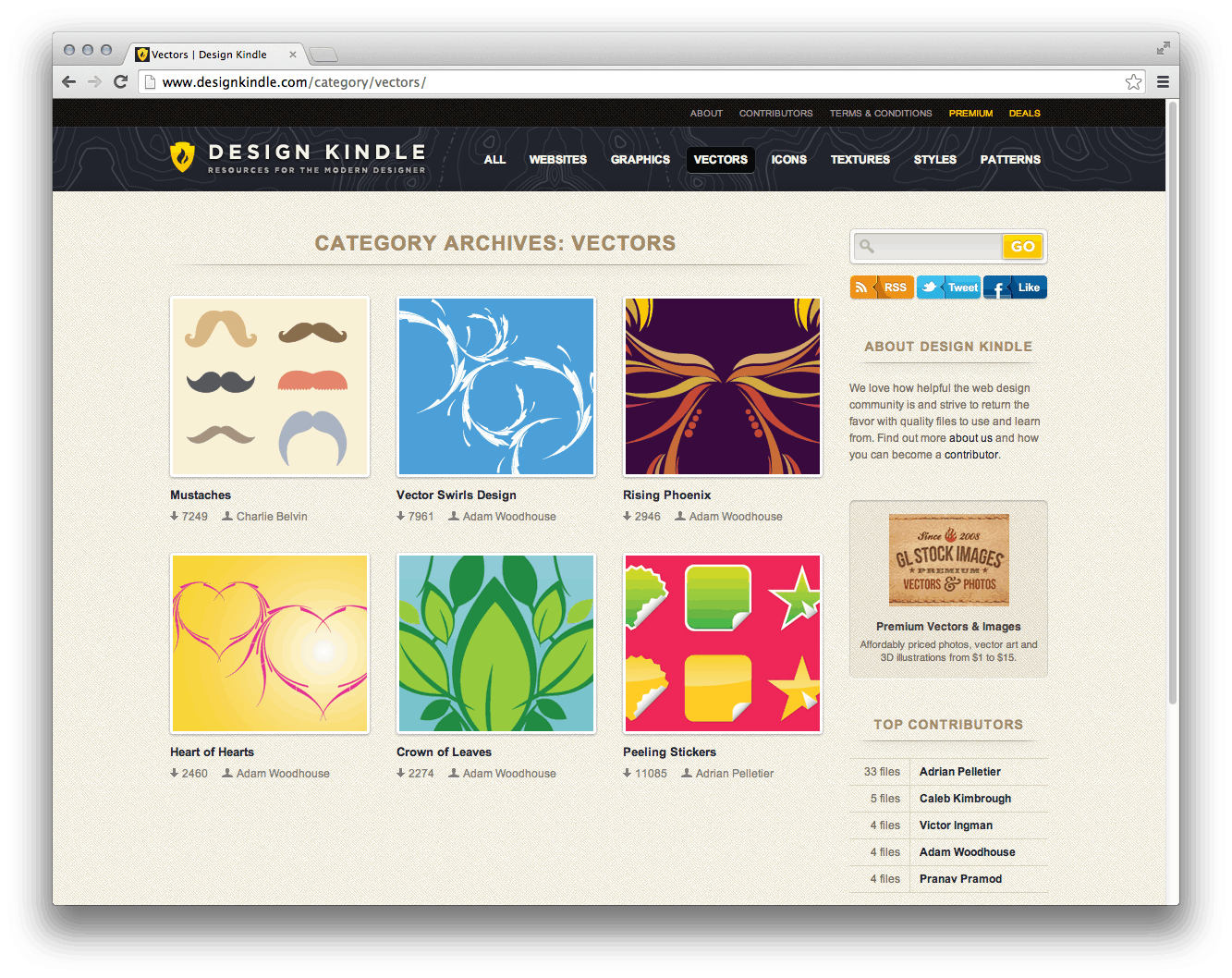Screen dimensions: 1232x978
Task: Share with the Twitter Tweet button
Action: (948, 287)
